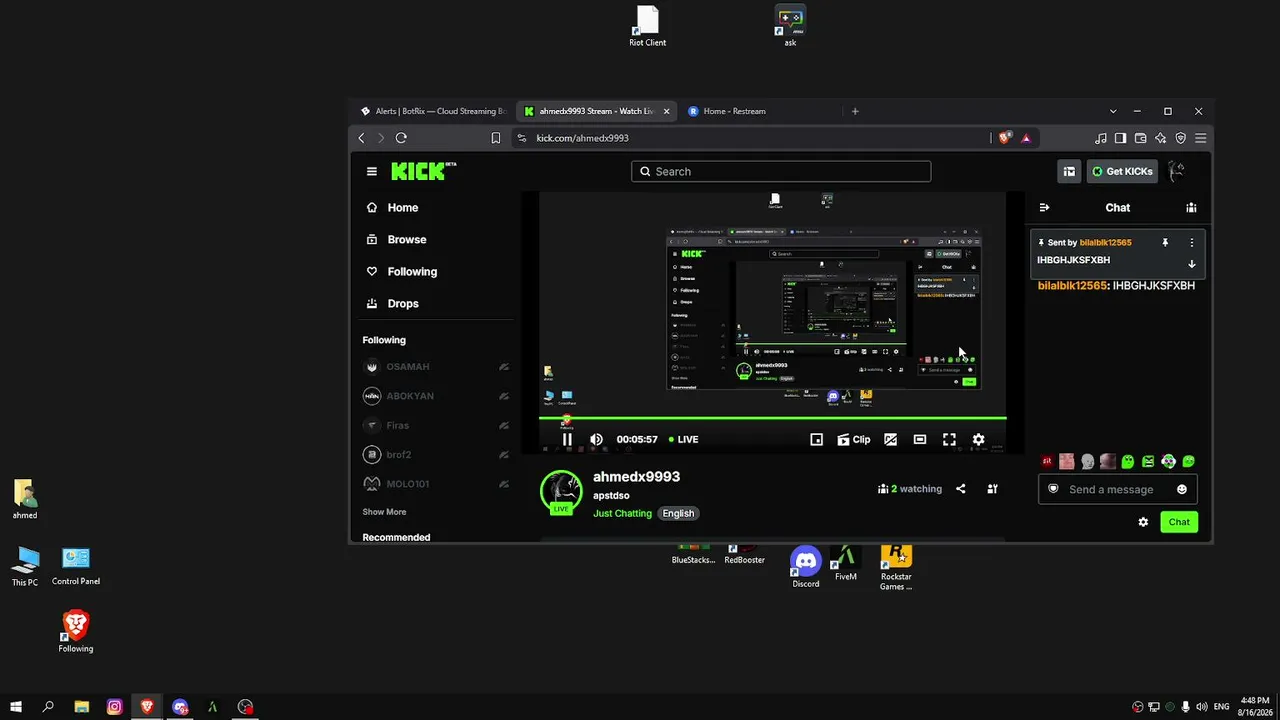Open the browser music playlist icon
Image resolution: width=1280 pixels, height=720 pixels.
coord(1101,138)
